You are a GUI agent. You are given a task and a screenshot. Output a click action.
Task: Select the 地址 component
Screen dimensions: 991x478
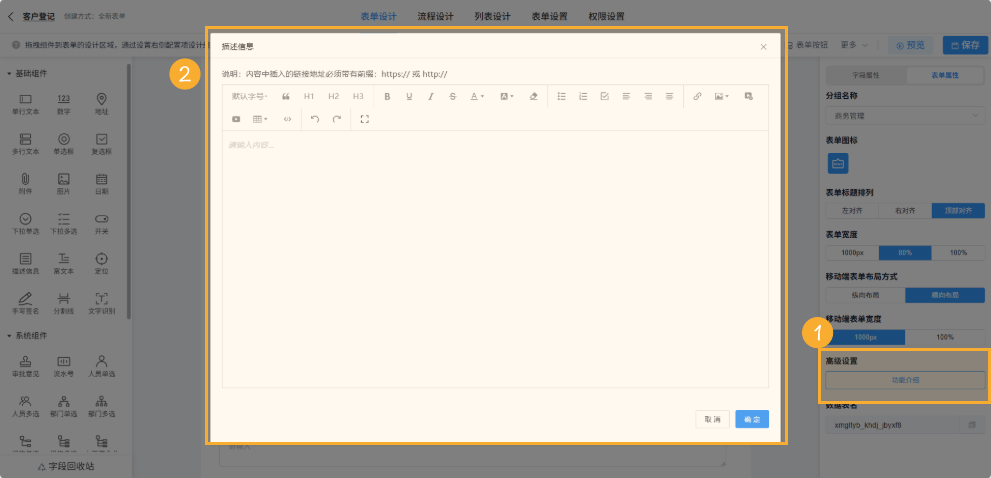coord(101,104)
